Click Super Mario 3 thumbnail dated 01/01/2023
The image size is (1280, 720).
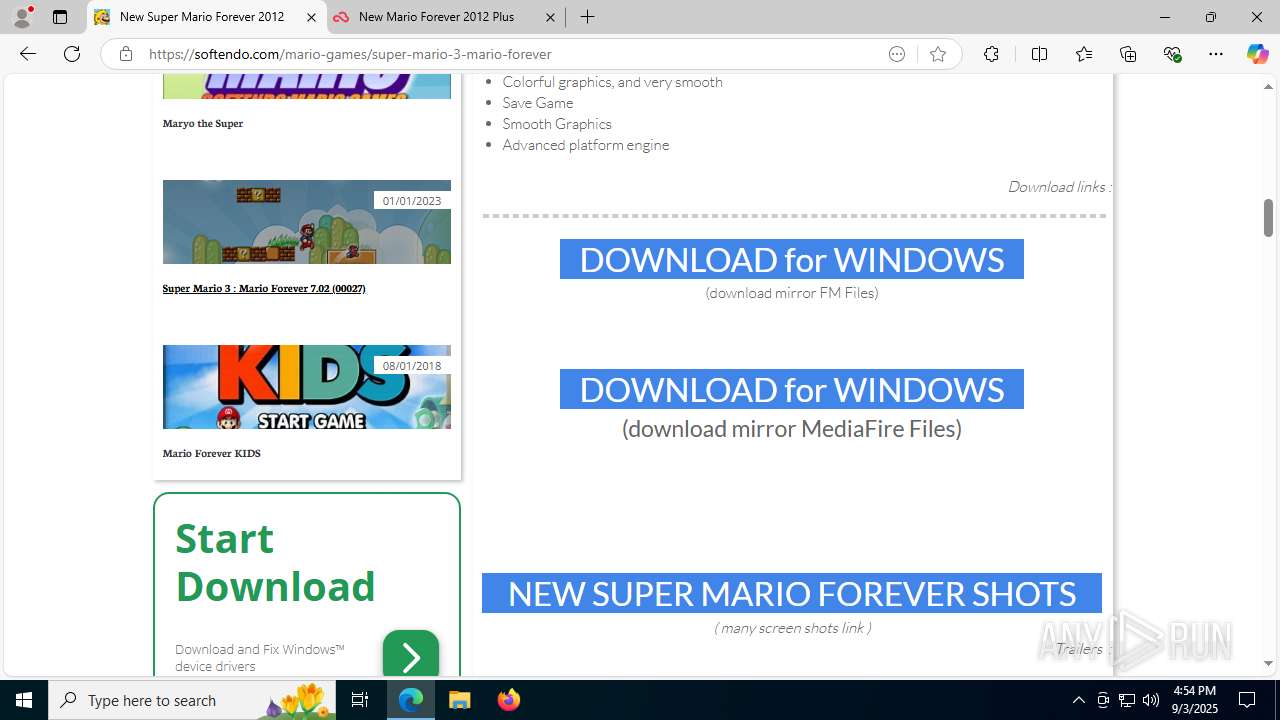click(x=307, y=222)
